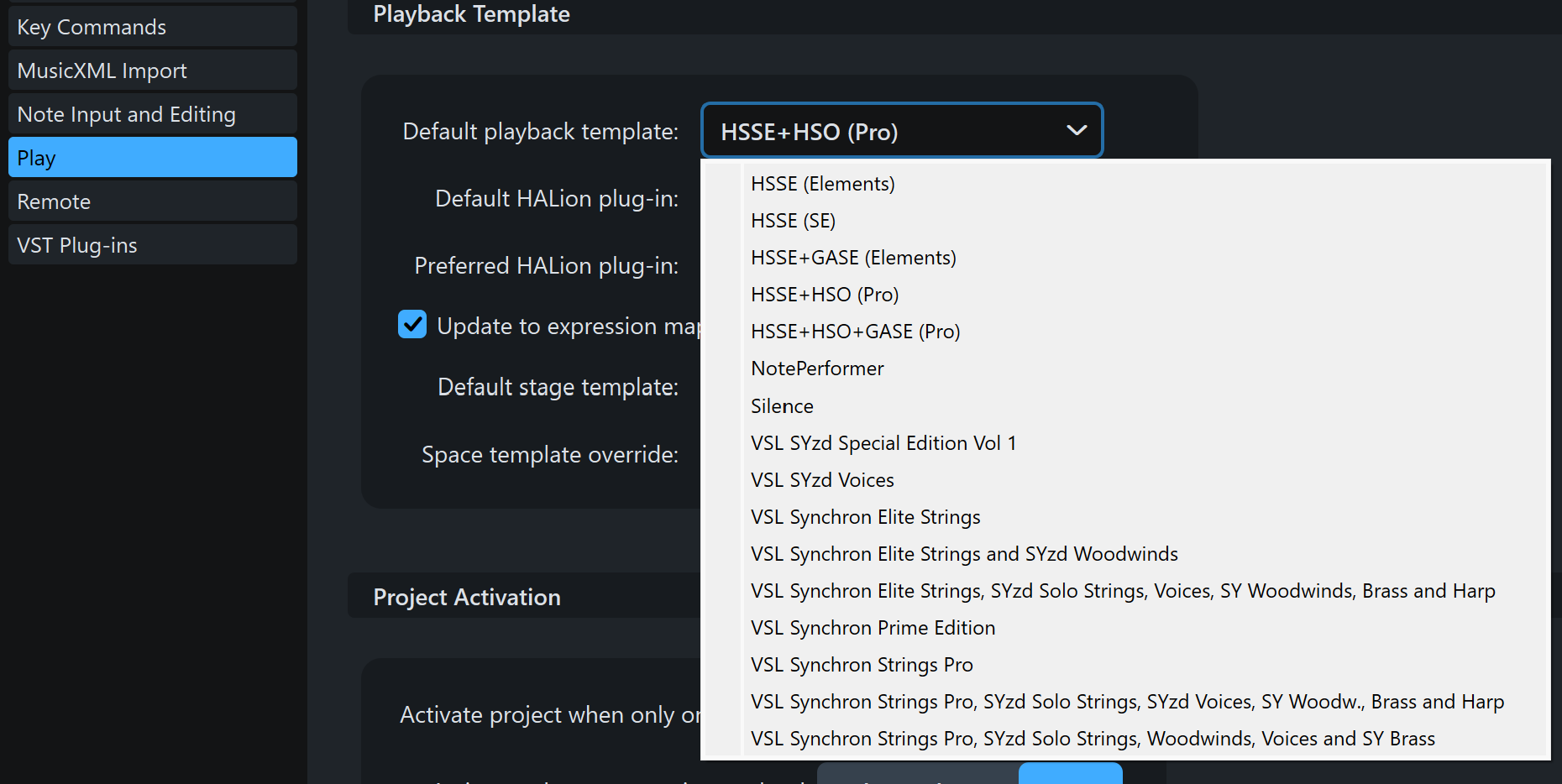Pick VSL Synchron Elite Strings and SYzd Woodwinds
This screenshot has height=784, width=1562.
1125,554
